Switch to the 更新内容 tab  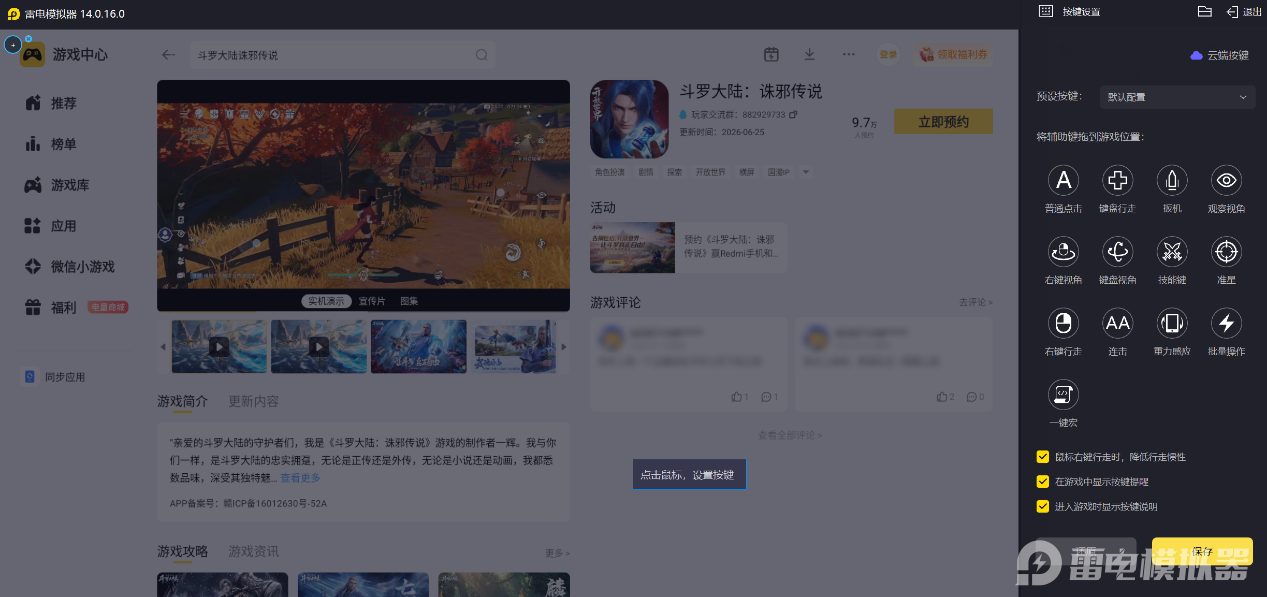point(254,401)
